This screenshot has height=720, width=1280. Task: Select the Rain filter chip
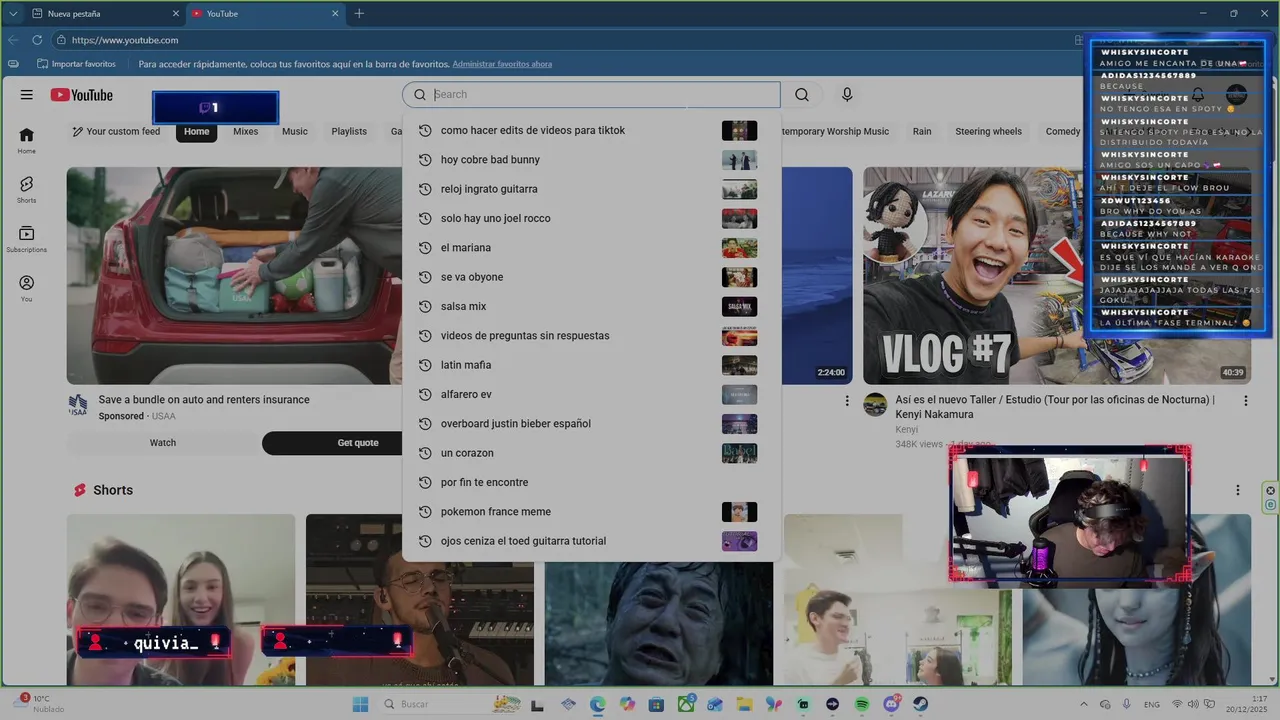click(x=922, y=132)
